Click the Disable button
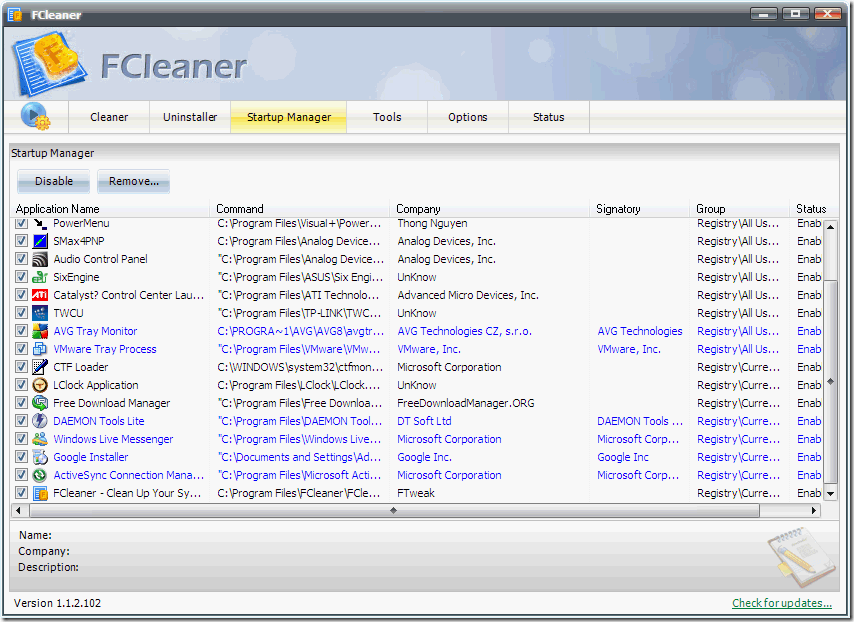The height and width of the screenshot is (622, 854). 53,181
